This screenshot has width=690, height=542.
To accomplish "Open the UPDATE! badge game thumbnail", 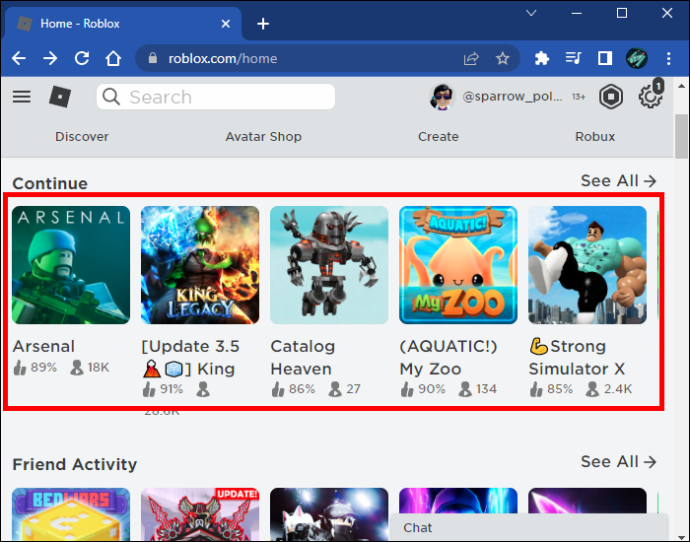I will coord(200,514).
